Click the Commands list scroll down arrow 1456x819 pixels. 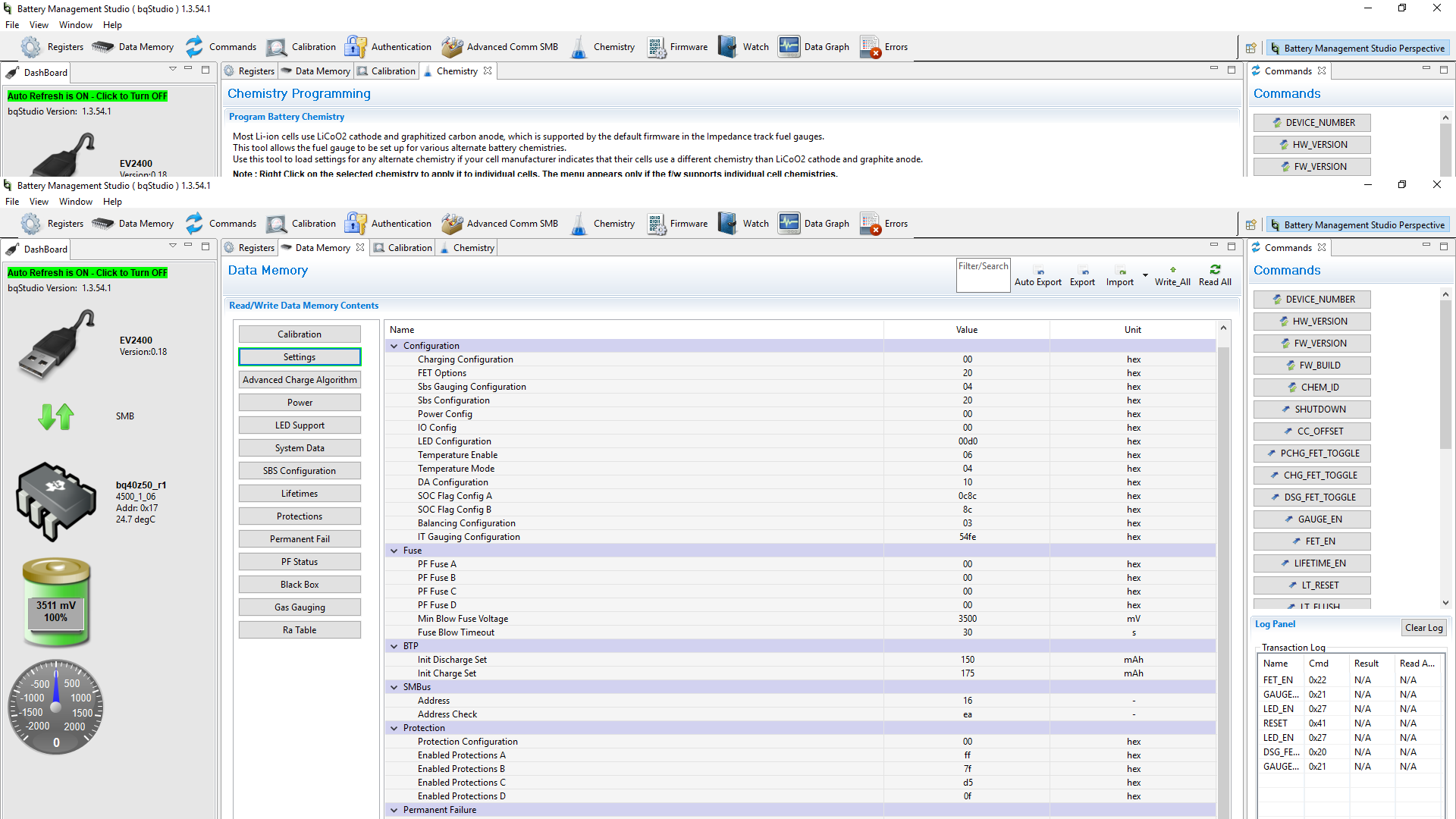[x=1445, y=604]
